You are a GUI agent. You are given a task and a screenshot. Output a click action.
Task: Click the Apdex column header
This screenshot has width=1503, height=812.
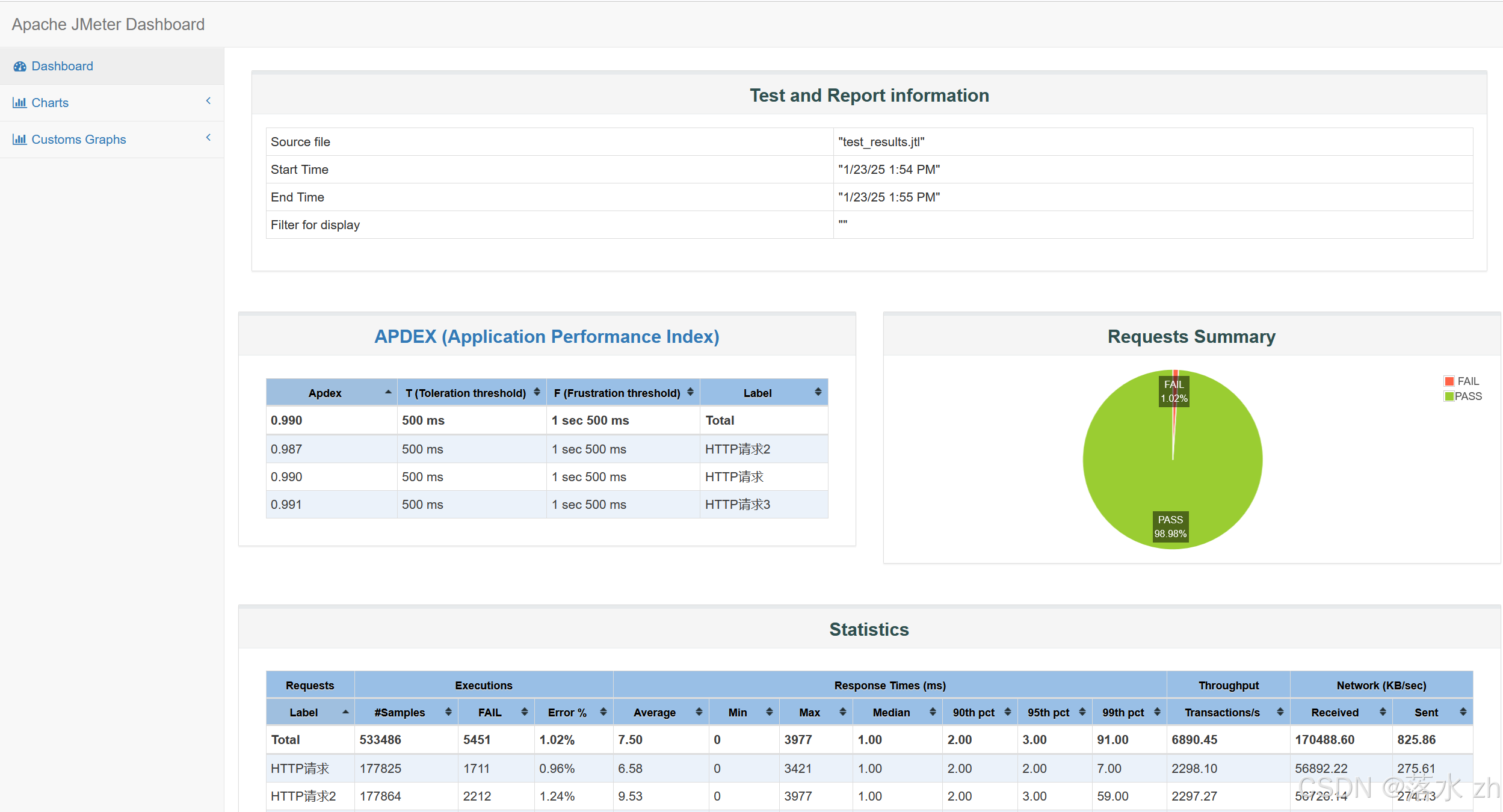(x=332, y=393)
